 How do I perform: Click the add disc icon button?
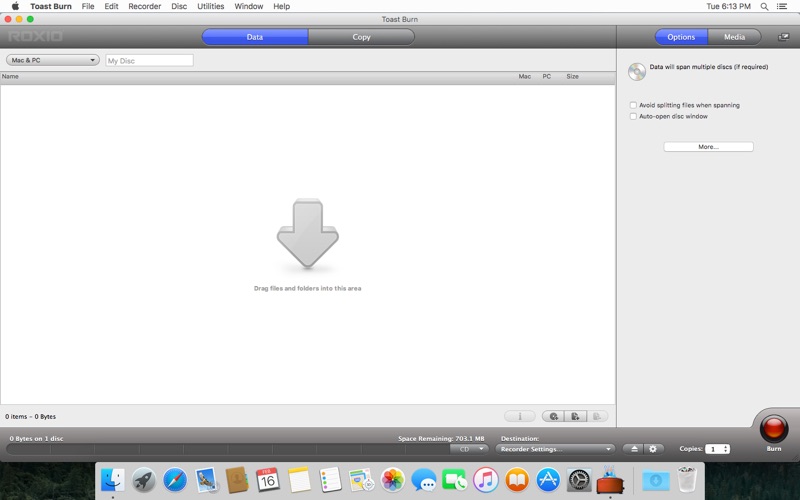(553, 416)
